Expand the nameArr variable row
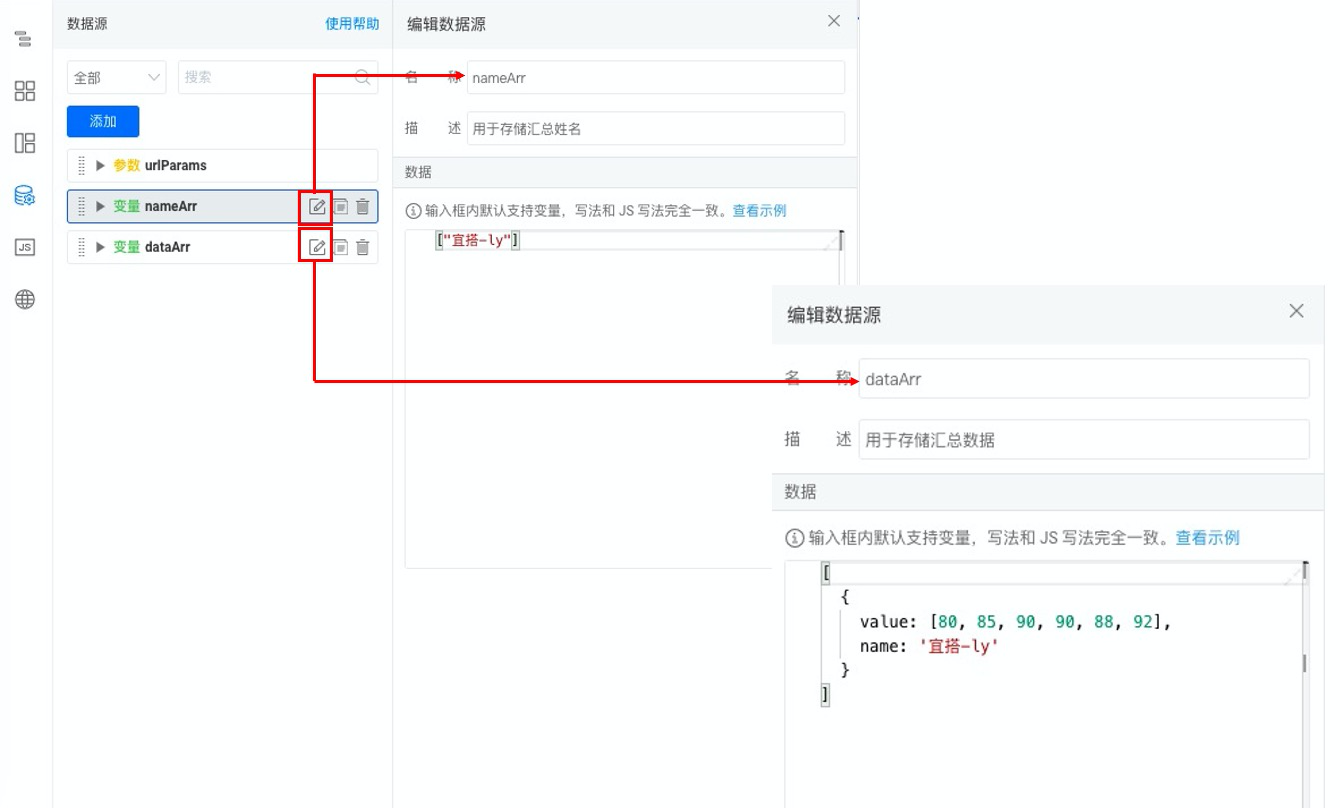1340x808 pixels. tap(100, 207)
